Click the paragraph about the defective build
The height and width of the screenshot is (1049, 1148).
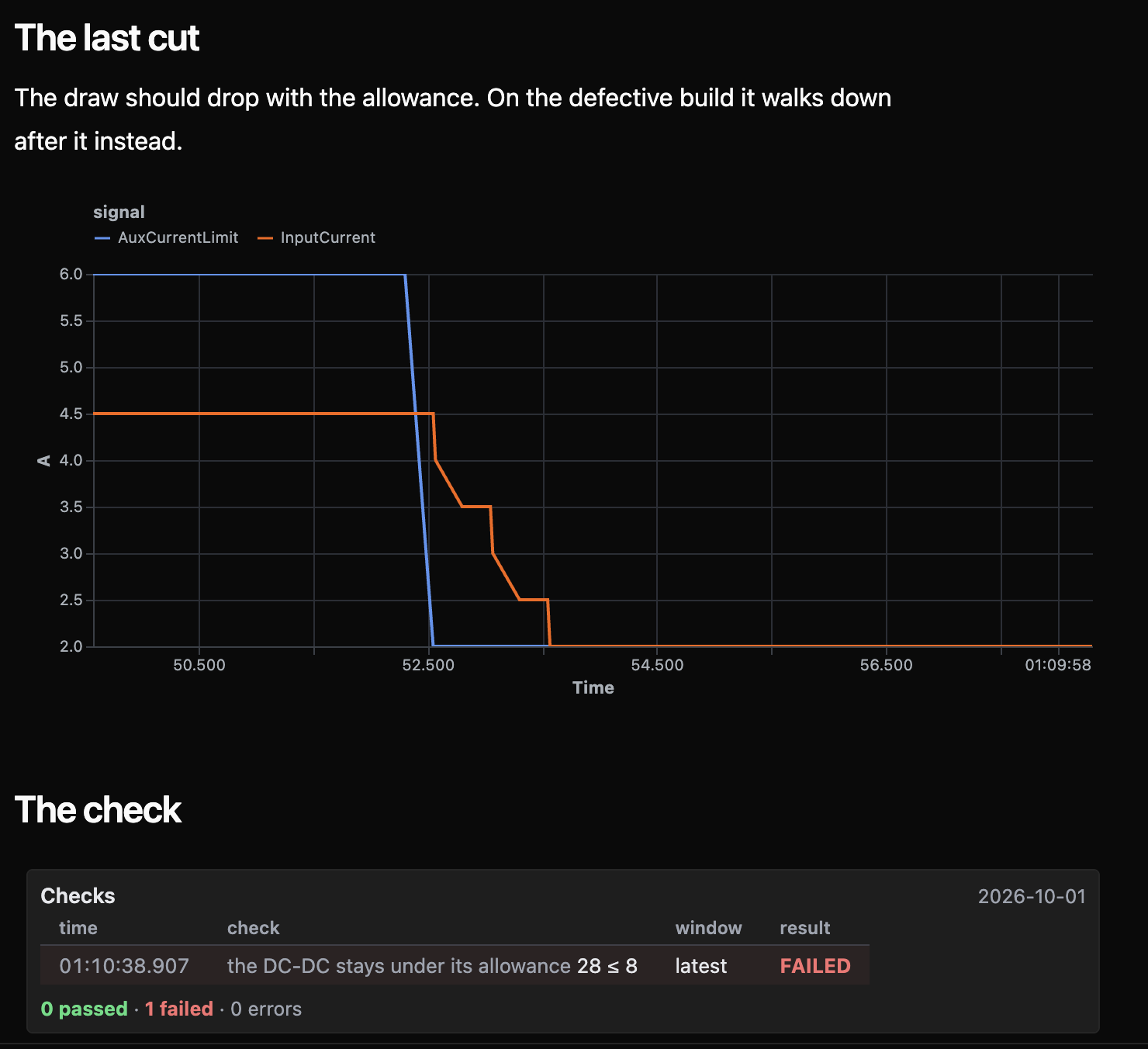pos(453,119)
